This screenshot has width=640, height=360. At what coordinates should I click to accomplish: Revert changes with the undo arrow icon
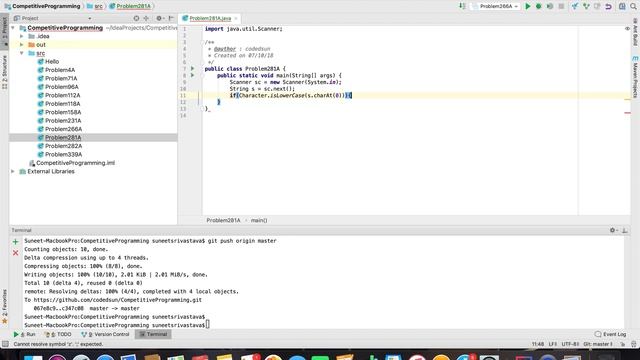[x=608, y=6]
